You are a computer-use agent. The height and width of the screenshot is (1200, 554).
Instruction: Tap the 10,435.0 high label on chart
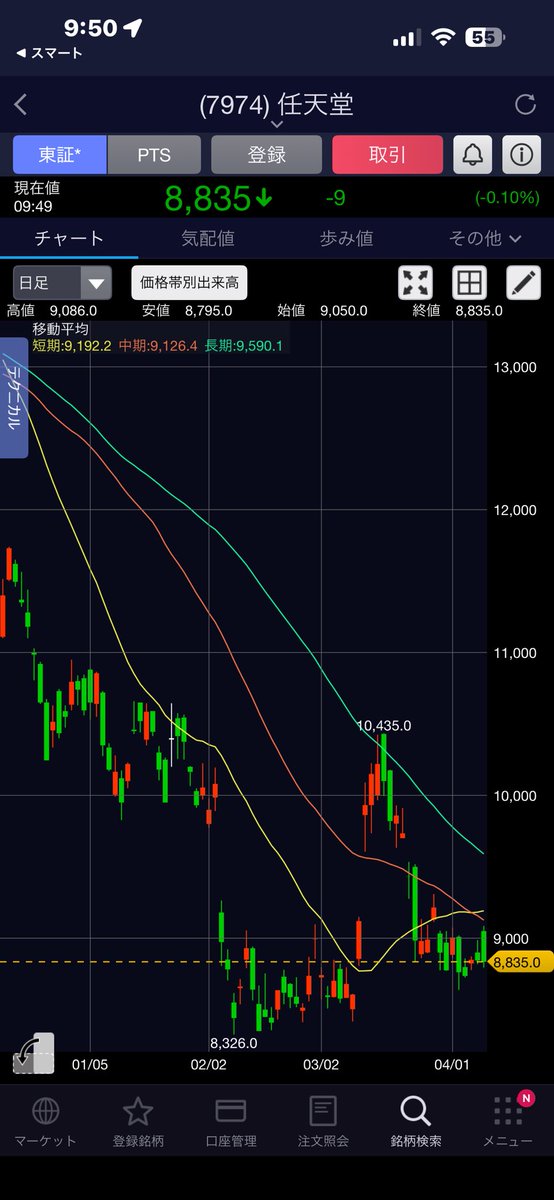click(384, 725)
